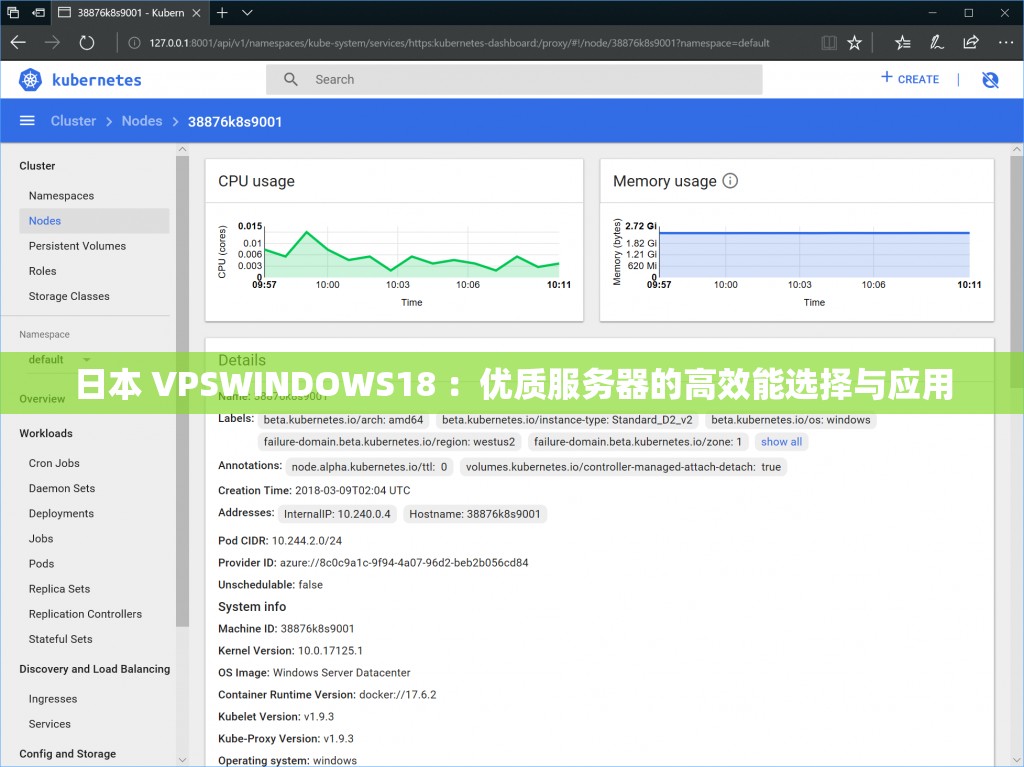
Task: Click the arch: amd64 label chip
Action: pyautogui.click(x=344, y=420)
